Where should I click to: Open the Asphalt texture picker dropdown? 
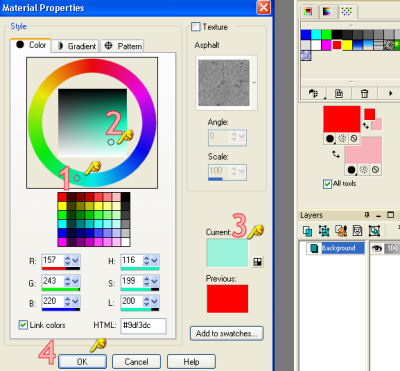point(254,83)
